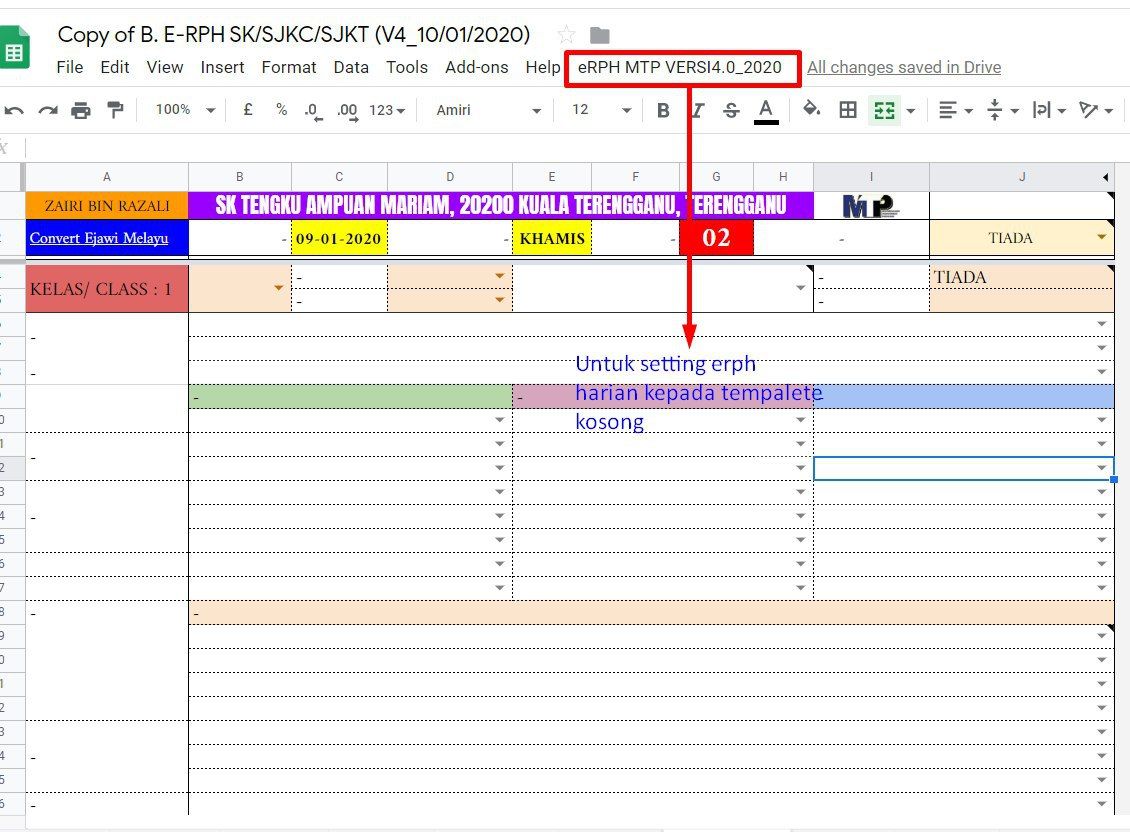Select the TIADA cell in row four

(x=1021, y=277)
